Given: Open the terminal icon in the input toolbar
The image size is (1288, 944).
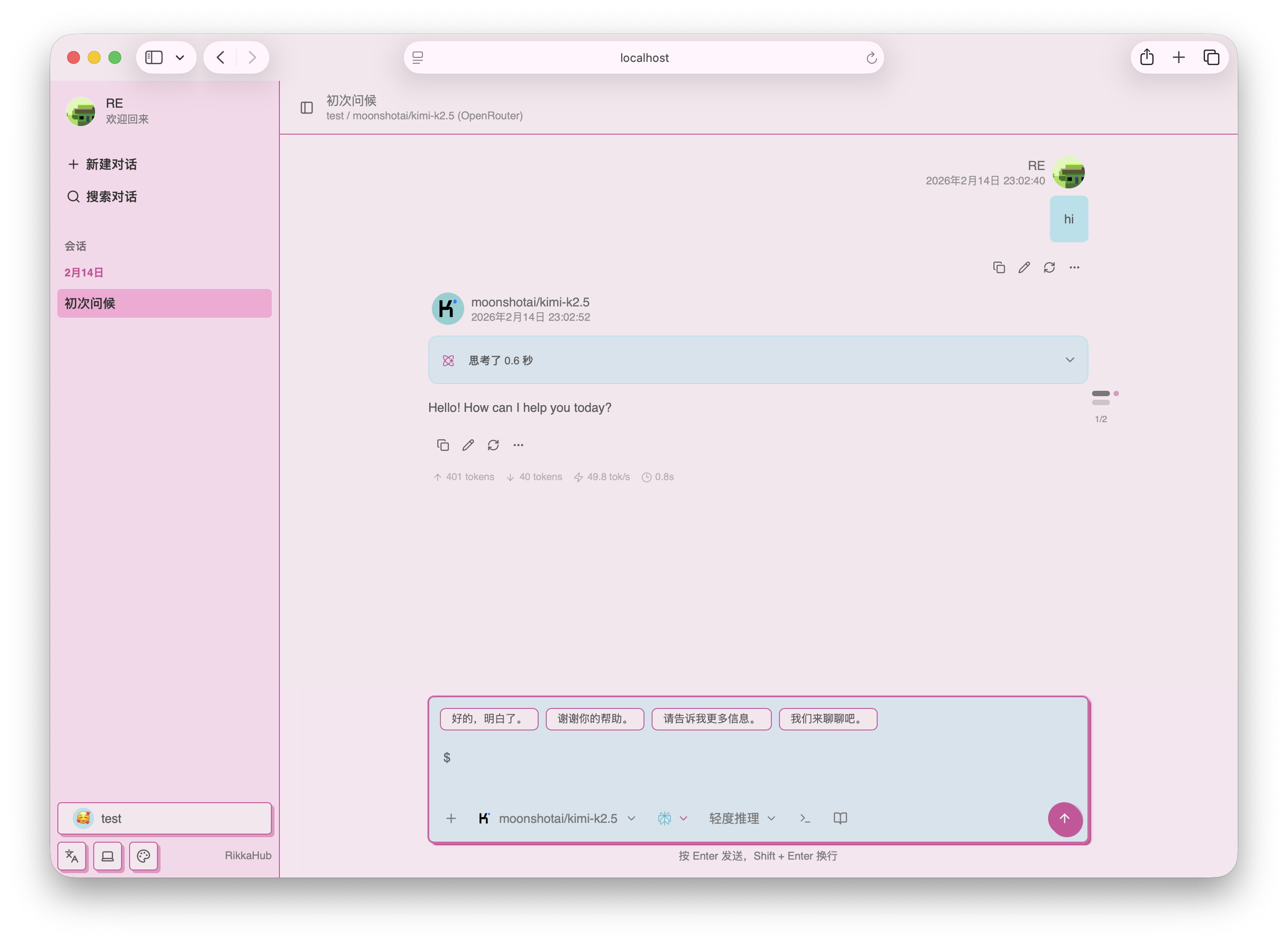Looking at the screenshot, I should point(806,818).
